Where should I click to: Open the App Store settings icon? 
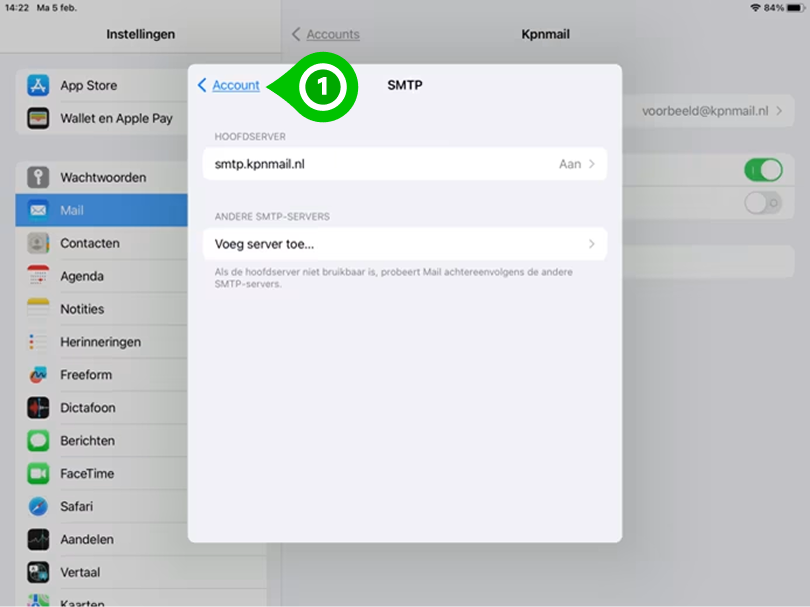(38, 85)
